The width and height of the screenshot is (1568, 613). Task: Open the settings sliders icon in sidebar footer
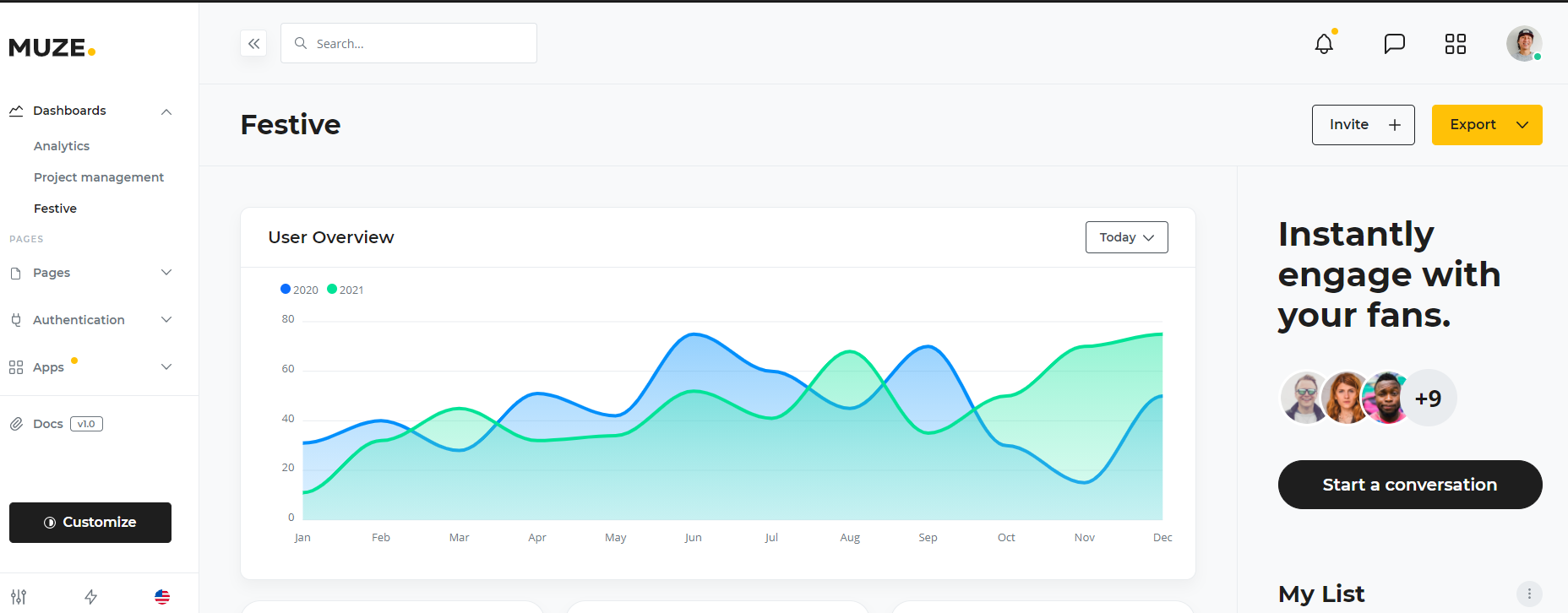[x=19, y=597]
